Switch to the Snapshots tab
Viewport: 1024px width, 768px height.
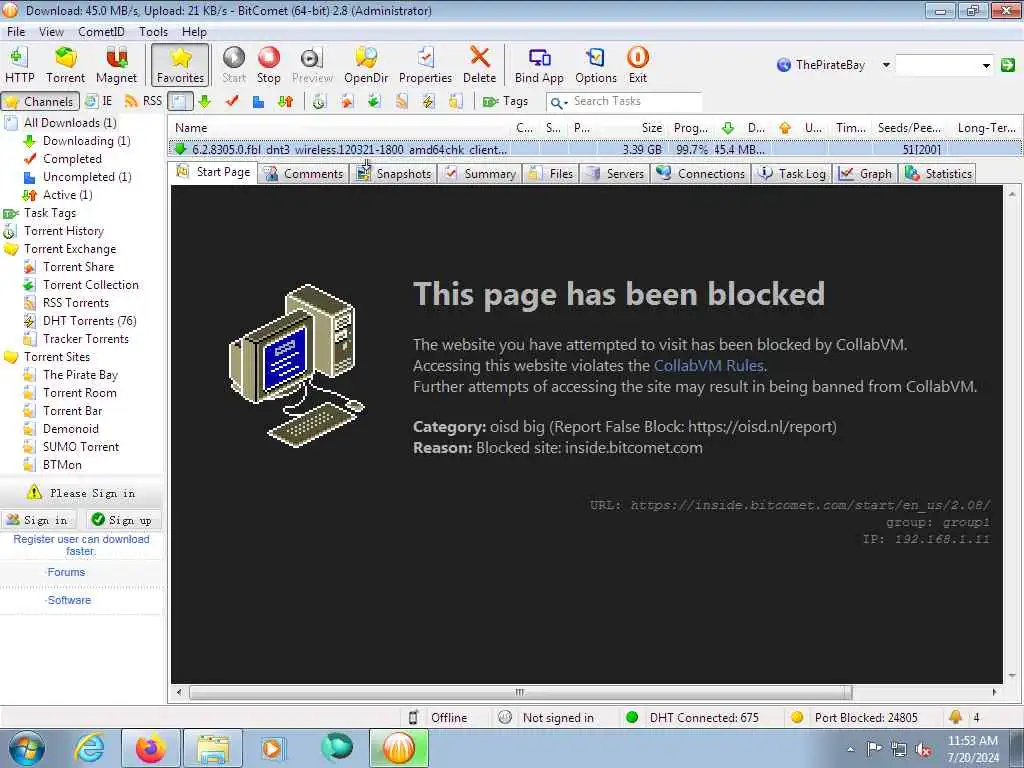pos(394,174)
